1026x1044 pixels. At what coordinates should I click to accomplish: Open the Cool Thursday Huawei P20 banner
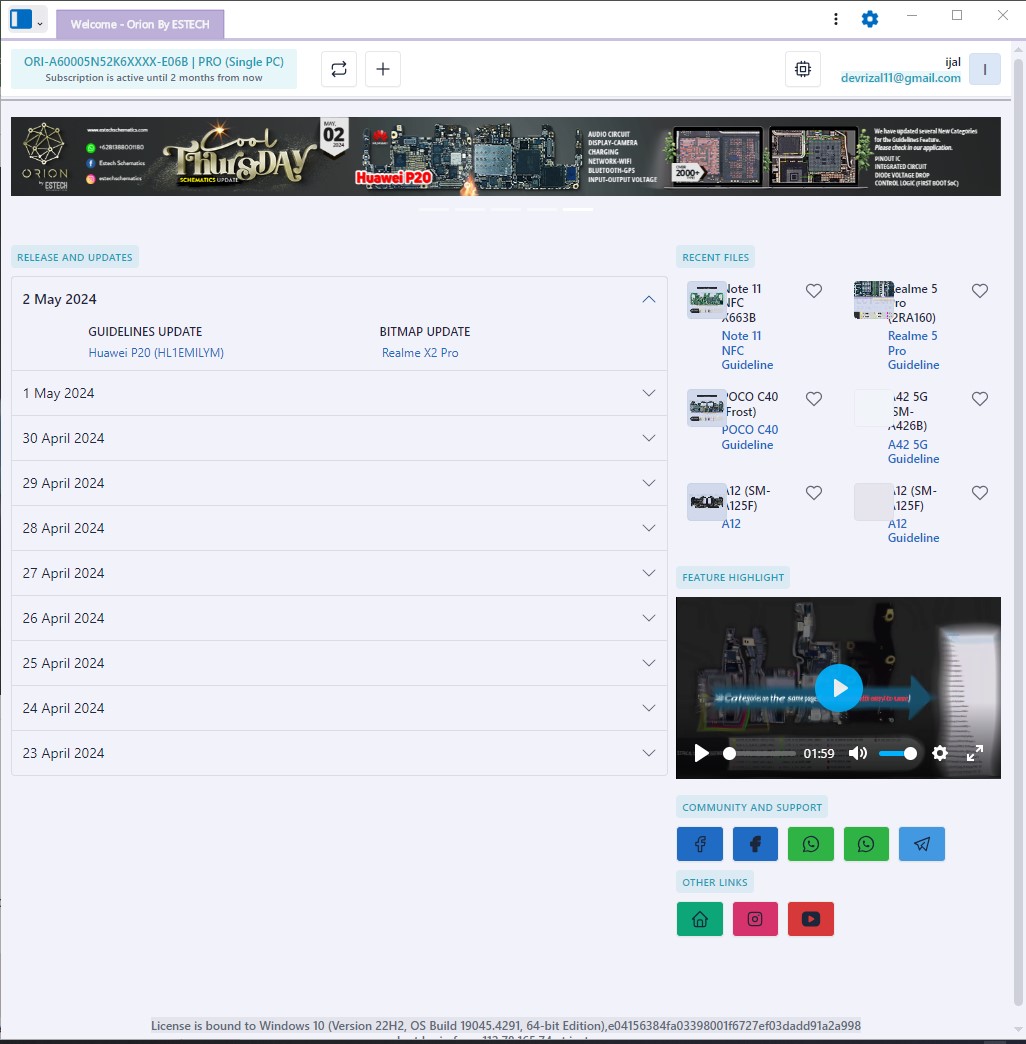point(505,156)
